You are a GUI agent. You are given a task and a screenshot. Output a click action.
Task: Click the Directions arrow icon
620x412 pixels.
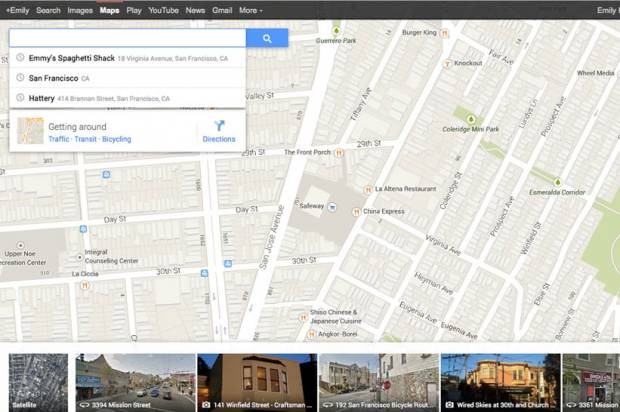pyautogui.click(x=219, y=126)
